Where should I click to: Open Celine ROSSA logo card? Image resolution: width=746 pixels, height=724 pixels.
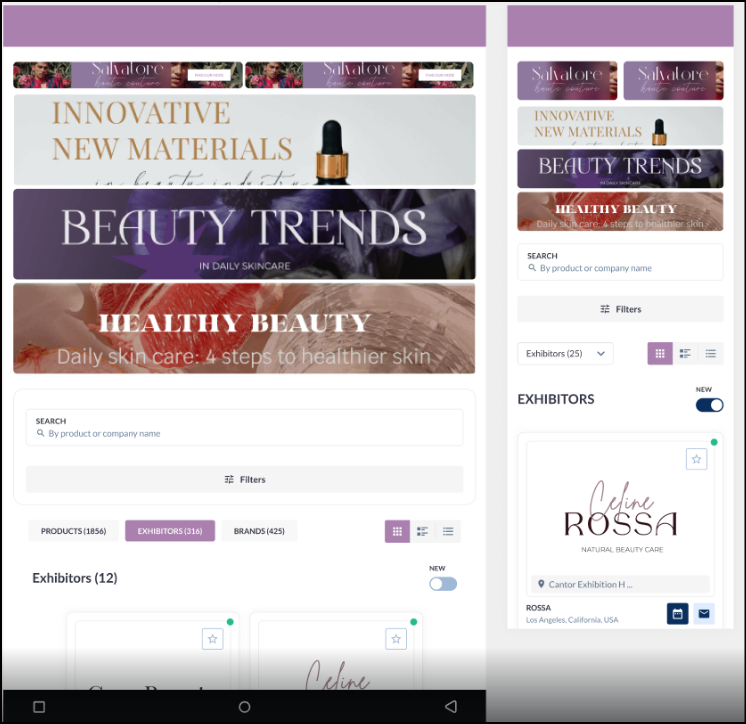coord(620,519)
